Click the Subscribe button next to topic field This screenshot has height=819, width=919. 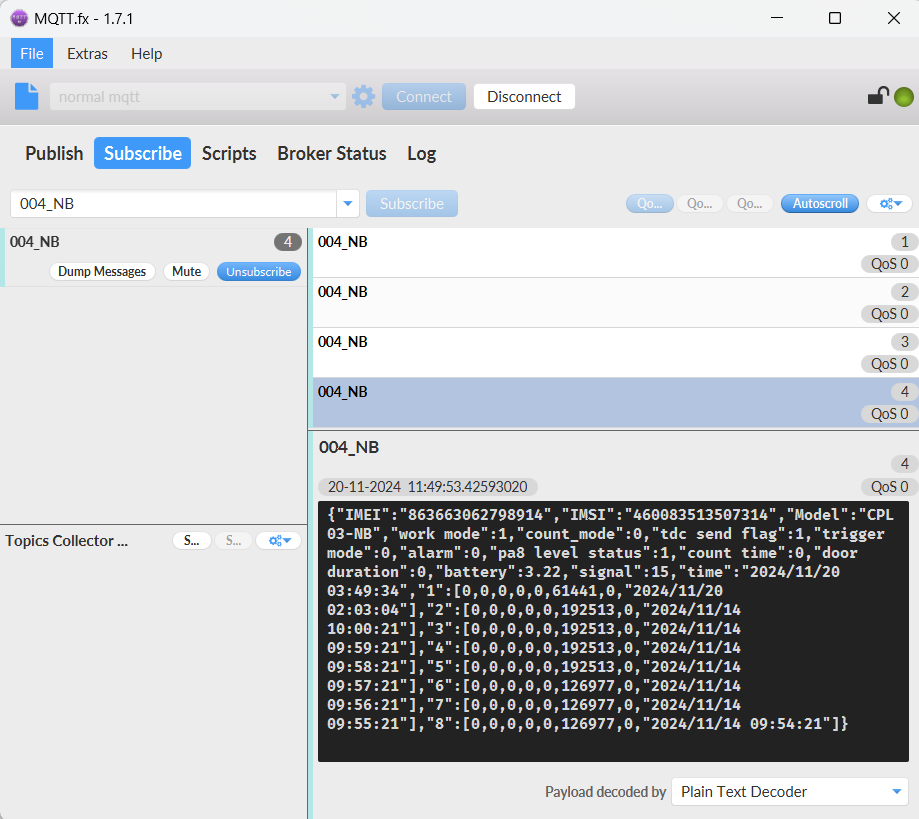pos(411,203)
